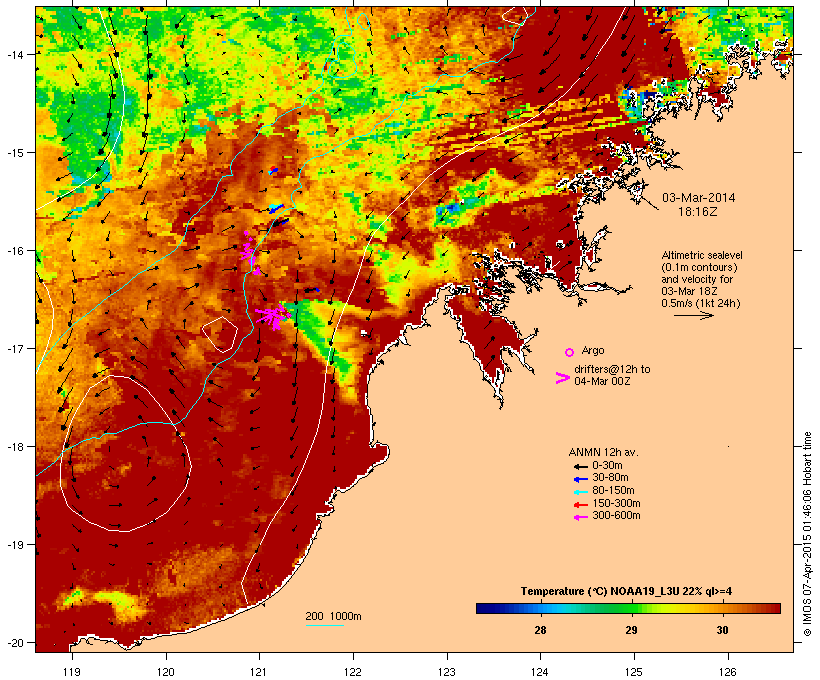Click the magenta 300-600m legend arrow

pyautogui.click(x=581, y=517)
